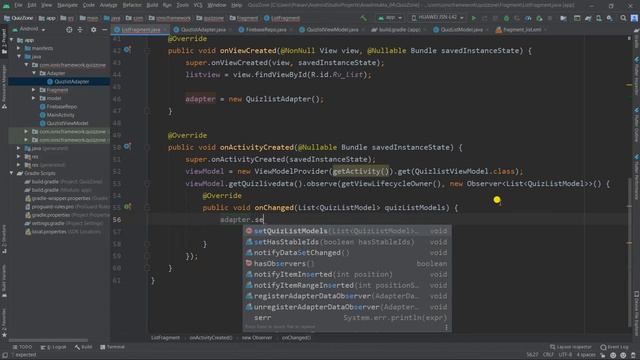Click the override gutter icon on onViewCreated line
This screenshot has width=640, height=360.
(127, 50)
